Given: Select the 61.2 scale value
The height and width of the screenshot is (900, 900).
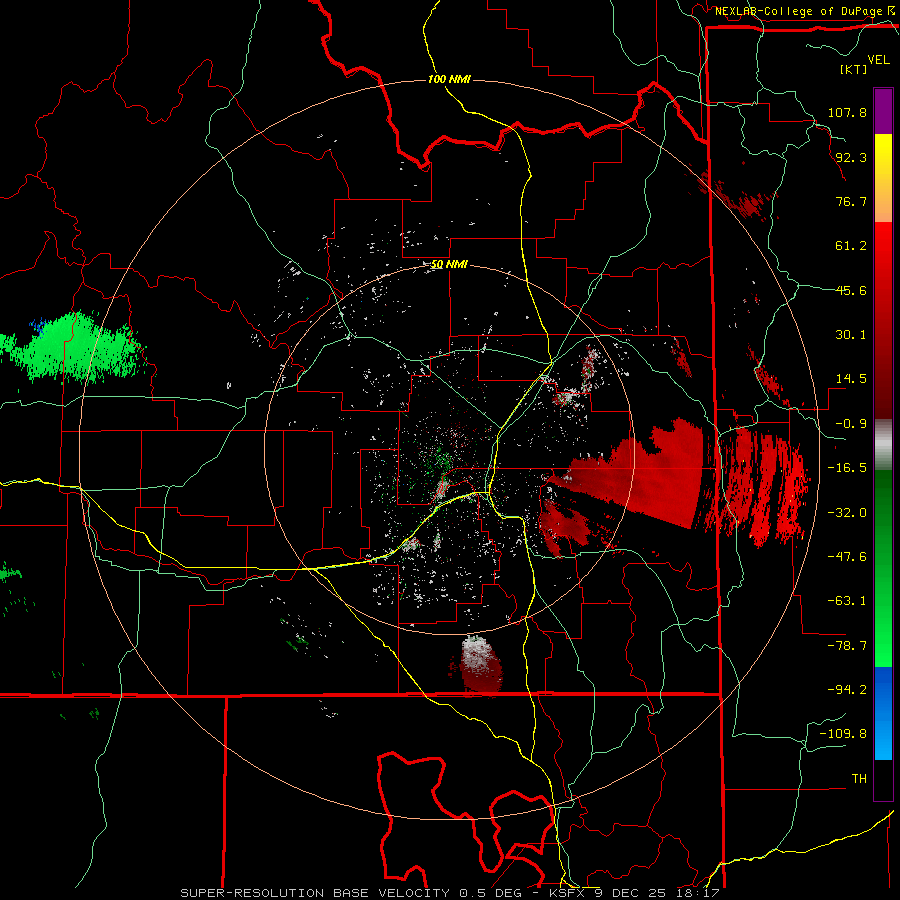Looking at the screenshot, I should (x=851, y=246).
